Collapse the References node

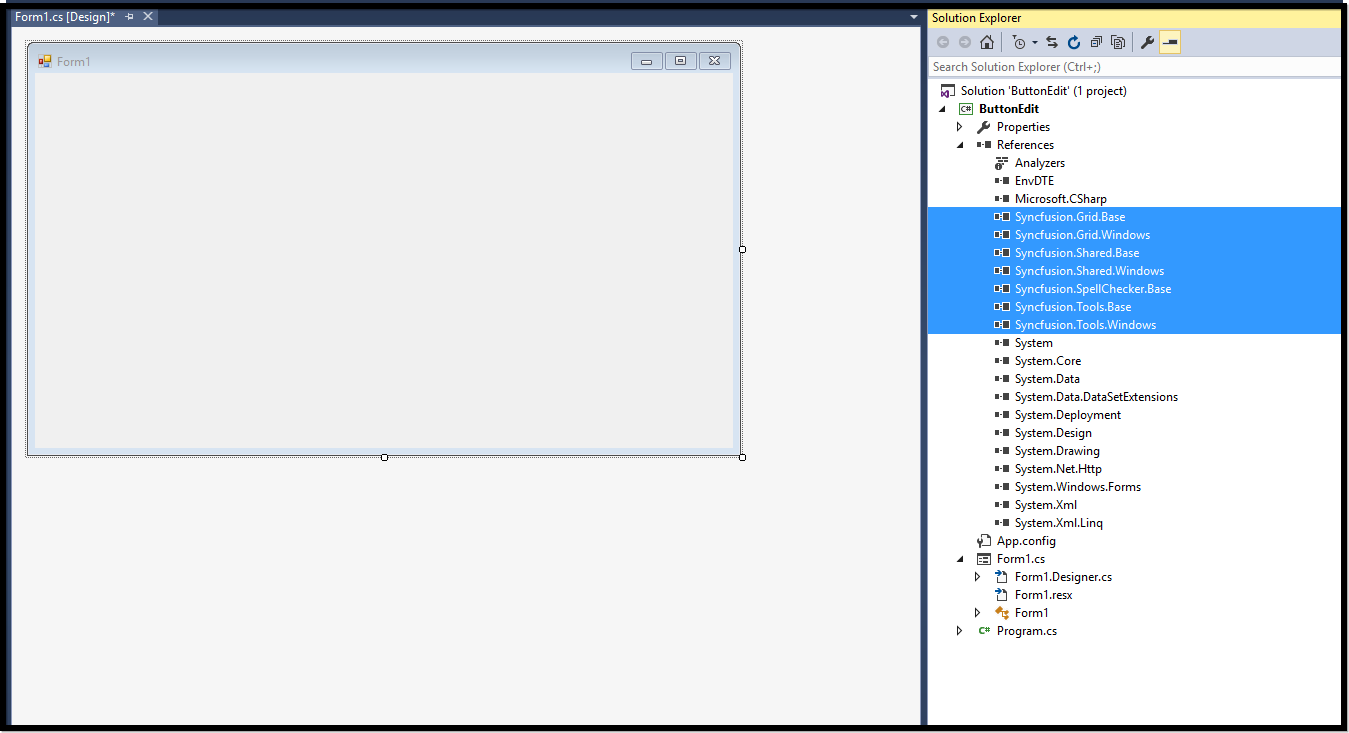(960, 145)
